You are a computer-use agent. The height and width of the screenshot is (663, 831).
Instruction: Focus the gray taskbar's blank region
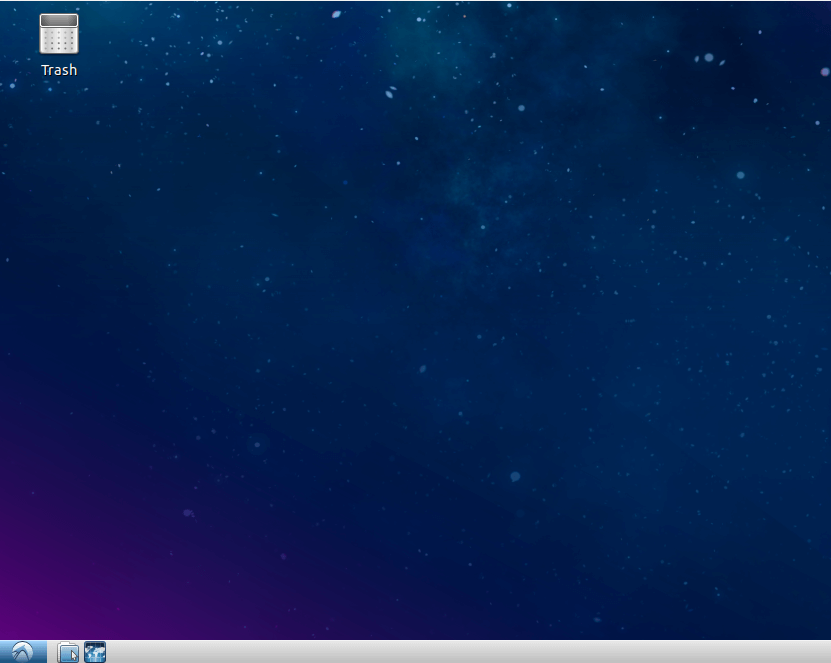click(466, 652)
